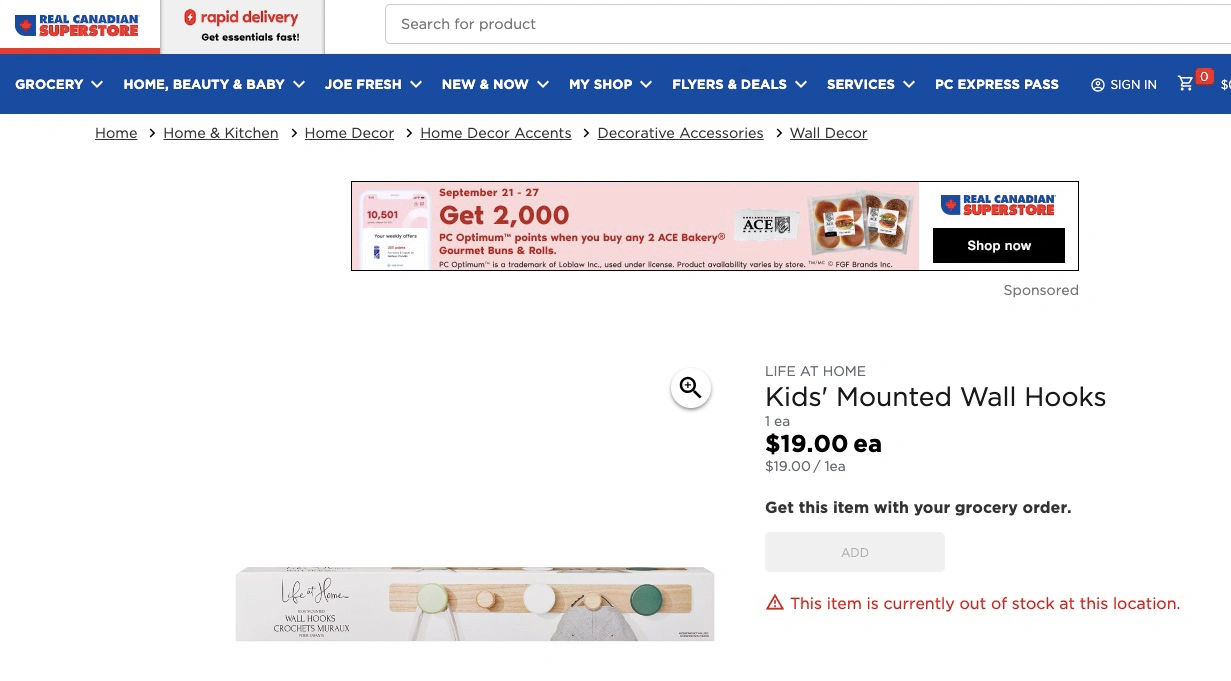This screenshot has height=681, width=1231.
Task: Open the shopping cart icon
Action: tap(1186, 84)
